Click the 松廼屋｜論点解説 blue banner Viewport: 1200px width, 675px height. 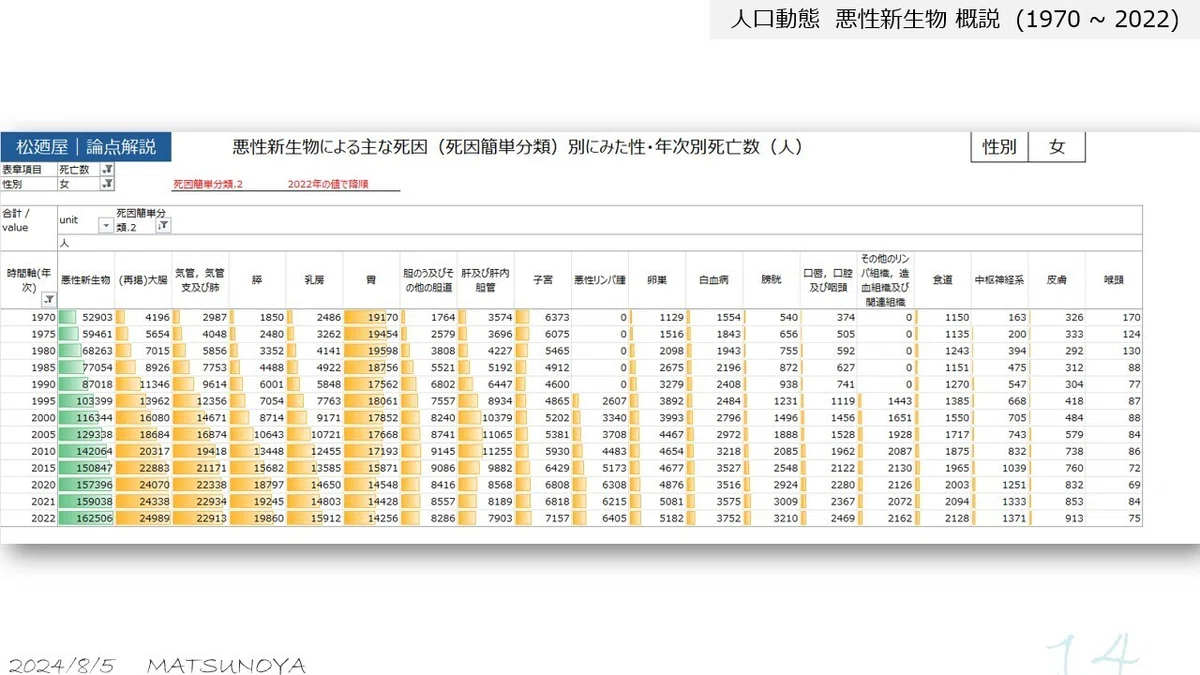pyautogui.click(x=86, y=147)
